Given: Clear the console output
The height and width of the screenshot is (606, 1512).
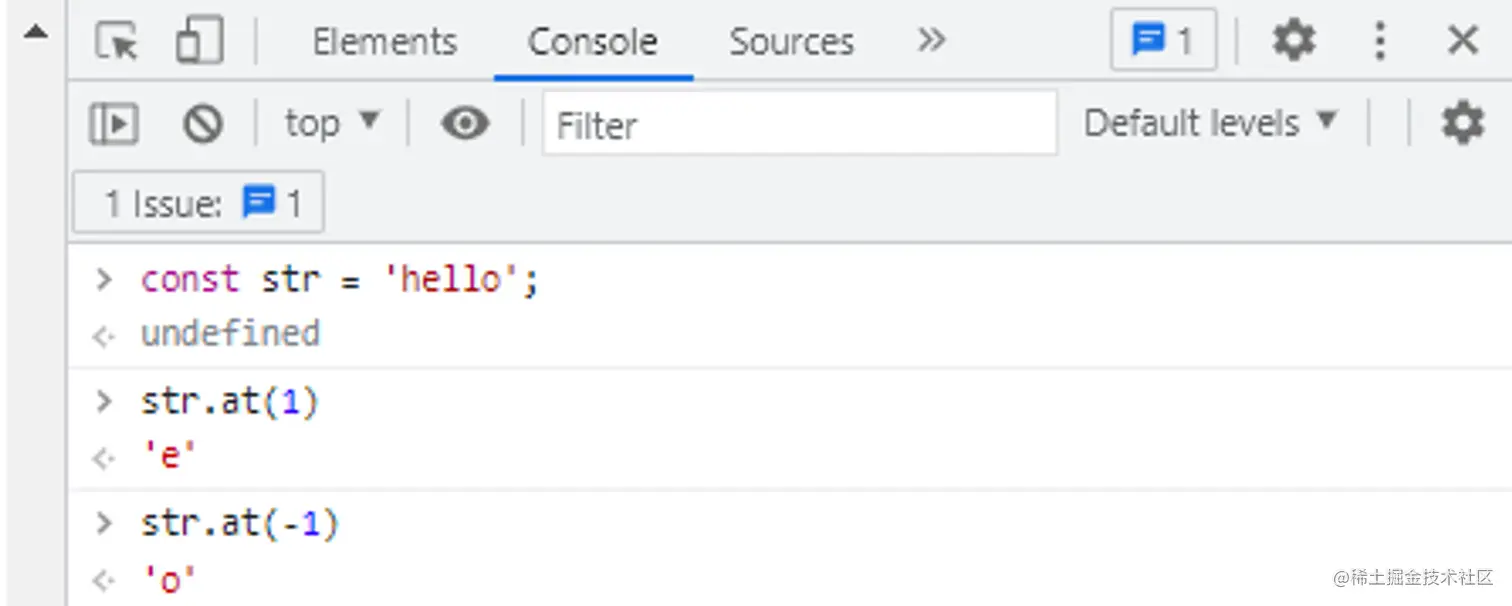Looking at the screenshot, I should [202, 125].
